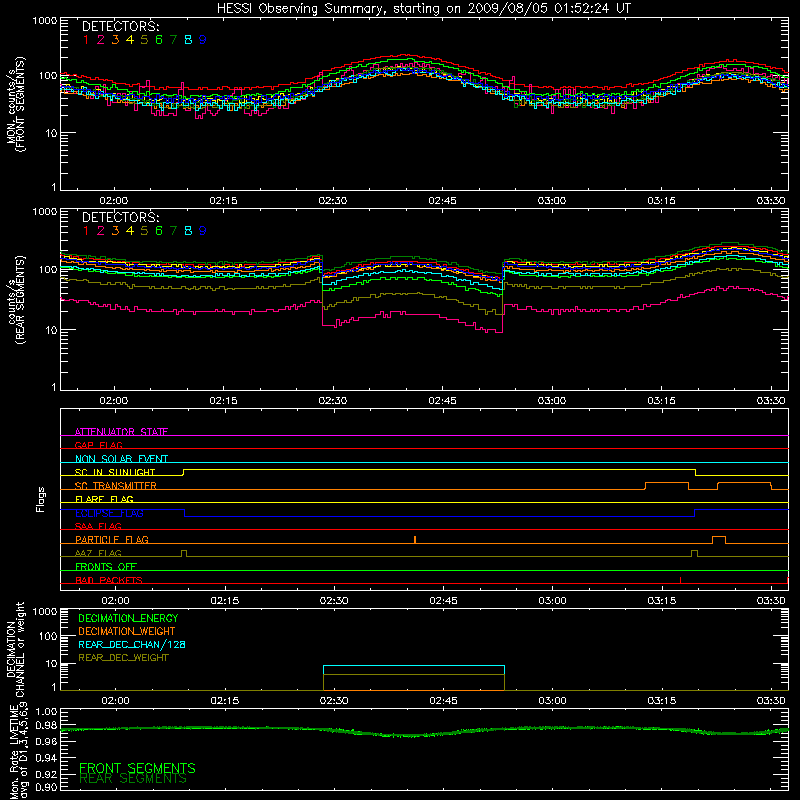800x800 pixels.
Task: Click DETECTORS: label in front segments plot
Action: (x=121, y=26)
